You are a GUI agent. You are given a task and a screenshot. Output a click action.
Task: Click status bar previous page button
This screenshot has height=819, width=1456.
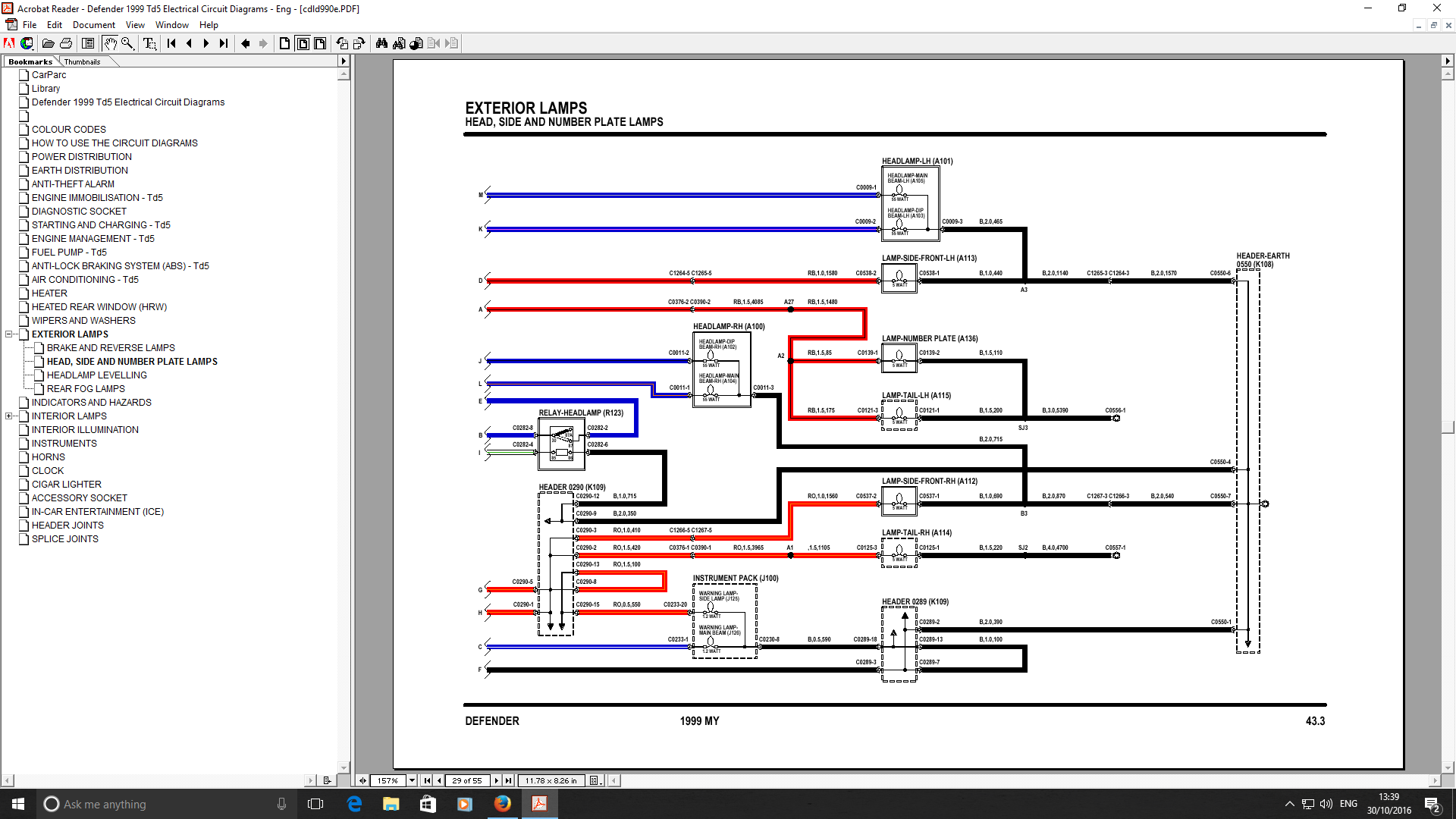[438, 780]
